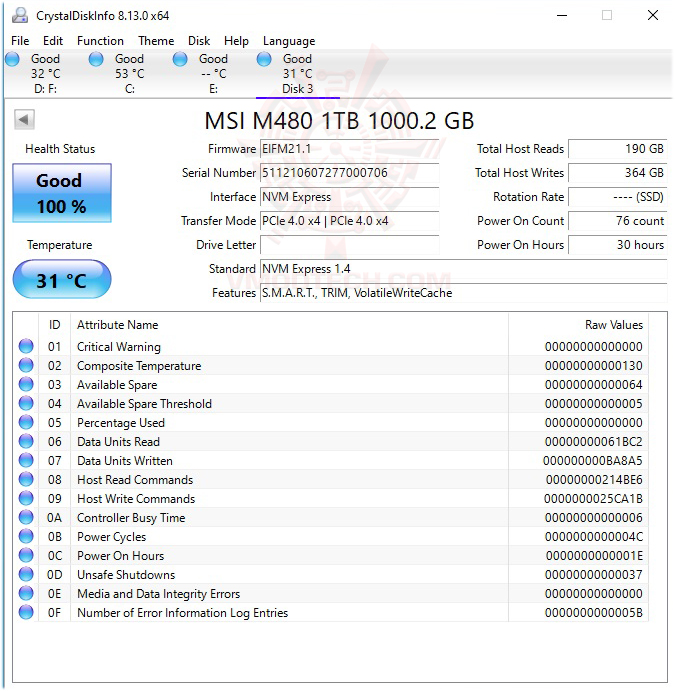Image resolution: width=675 pixels, height=691 pixels.
Task: Click status icon for Controller Busy Time row
Action: pyautogui.click(x=26, y=517)
